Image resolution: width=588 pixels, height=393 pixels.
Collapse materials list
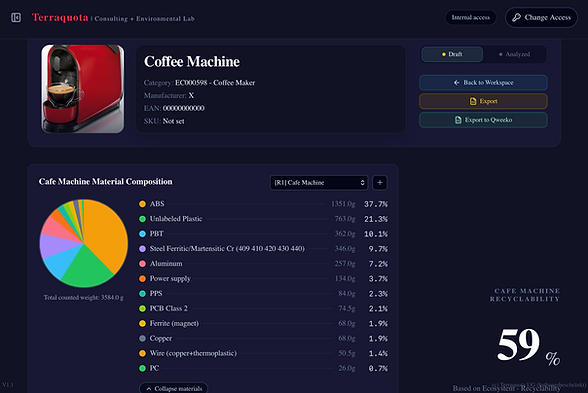(x=174, y=388)
